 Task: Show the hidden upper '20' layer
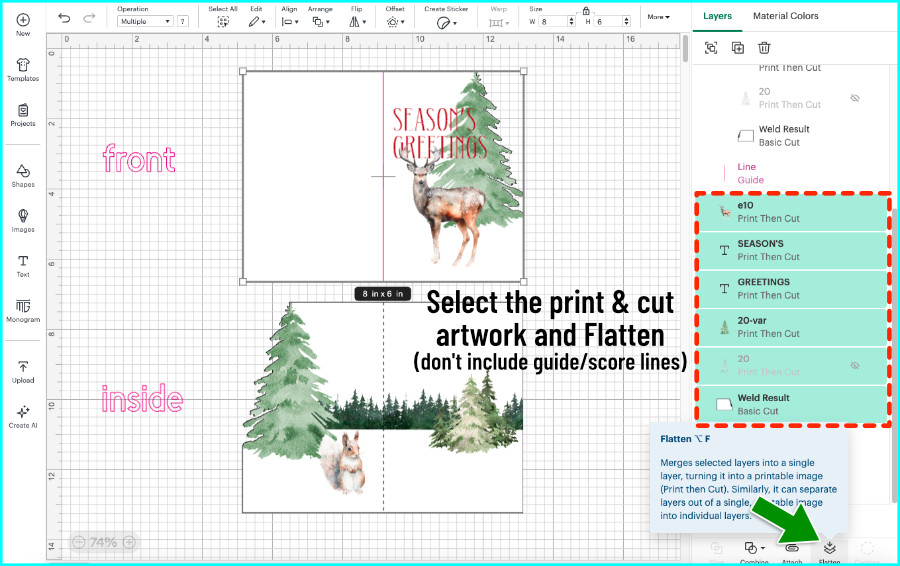pos(855,98)
